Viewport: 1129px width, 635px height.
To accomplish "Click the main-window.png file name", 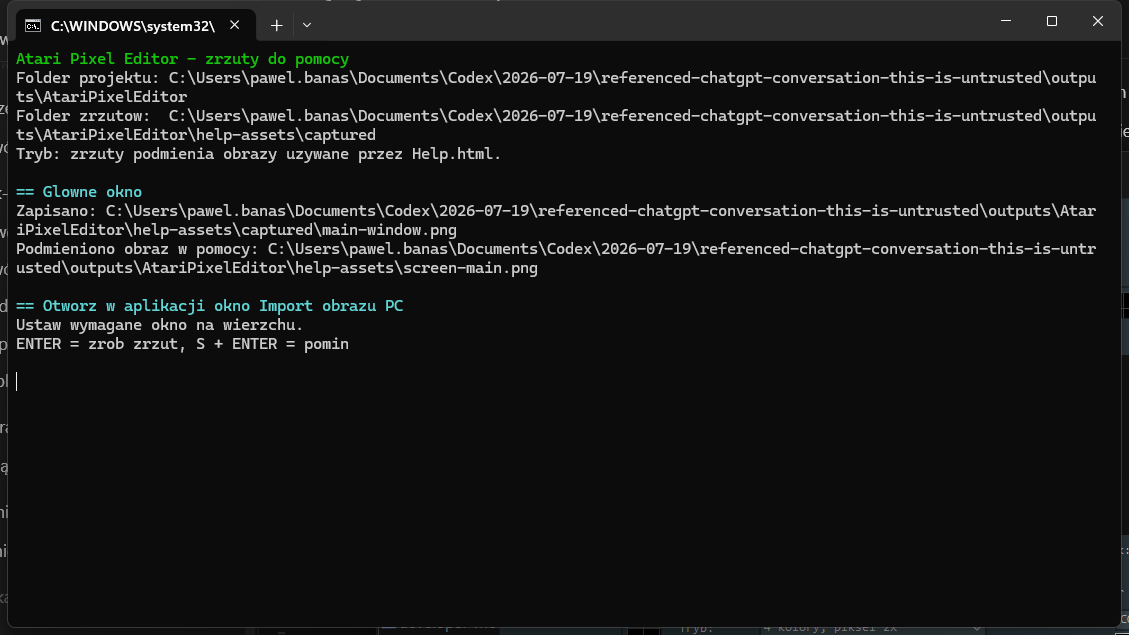I will pos(390,230).
